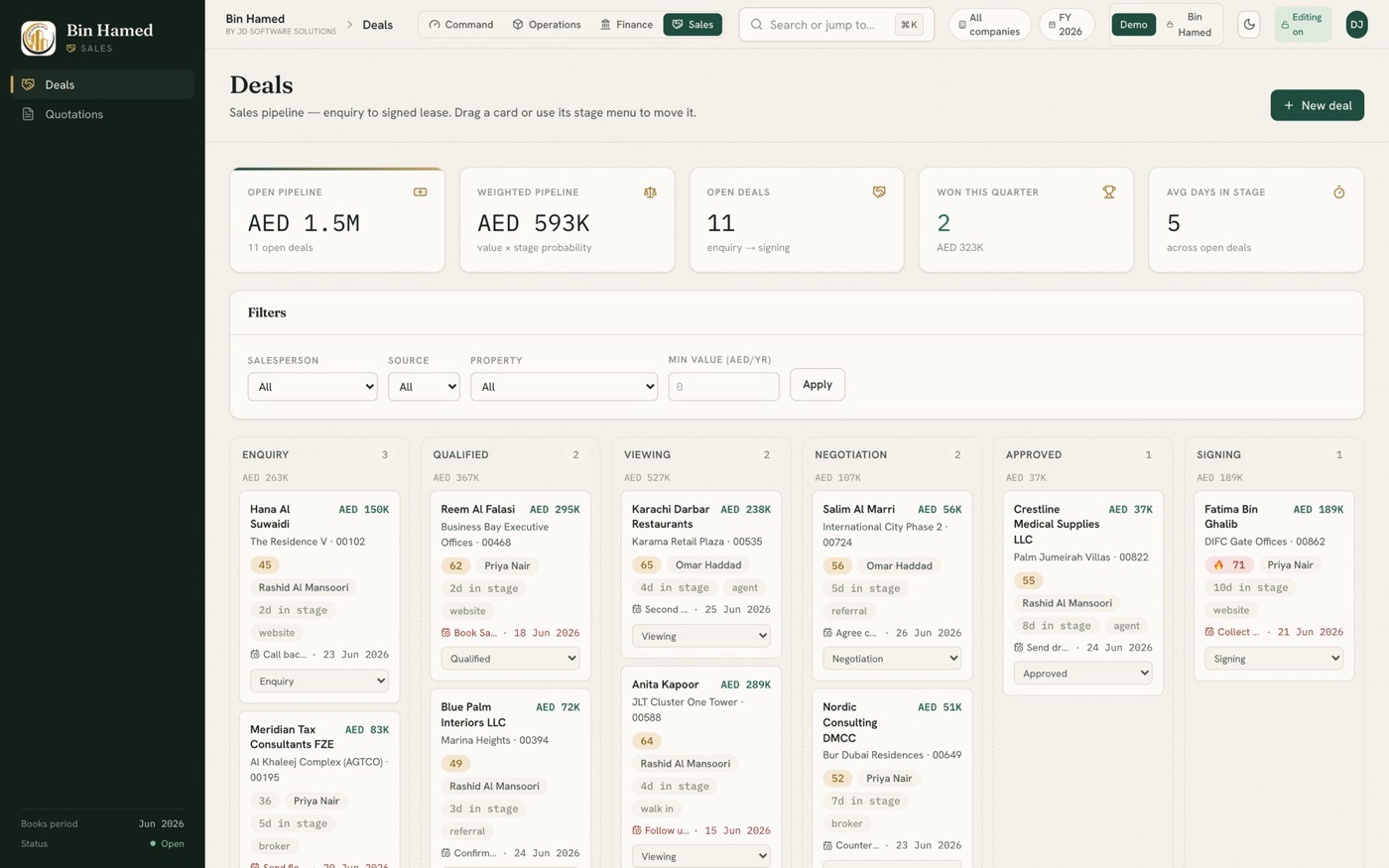Click the Weighted Pipeline scales icon
Viewport: 1389px width, 868px height.
[x=650, y=192]
